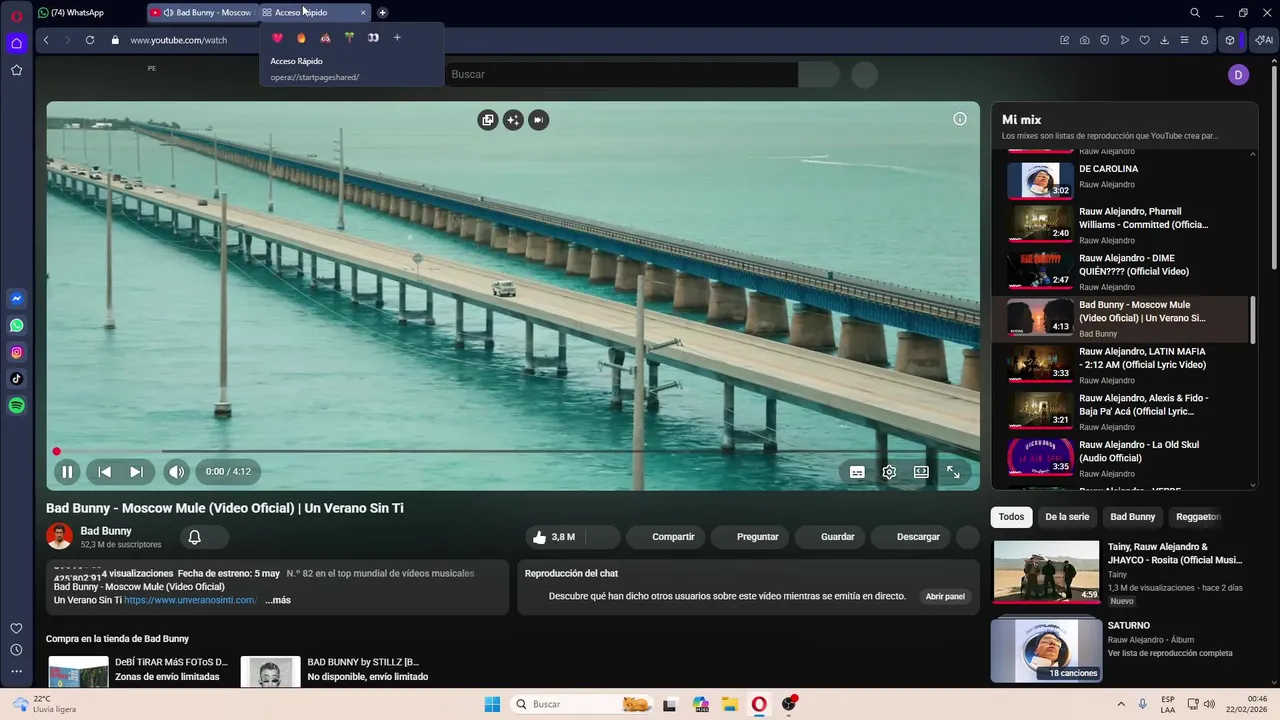Take snapshot with camera icon
This screenshot has height=720, width=1280.
pos(1085,40)
